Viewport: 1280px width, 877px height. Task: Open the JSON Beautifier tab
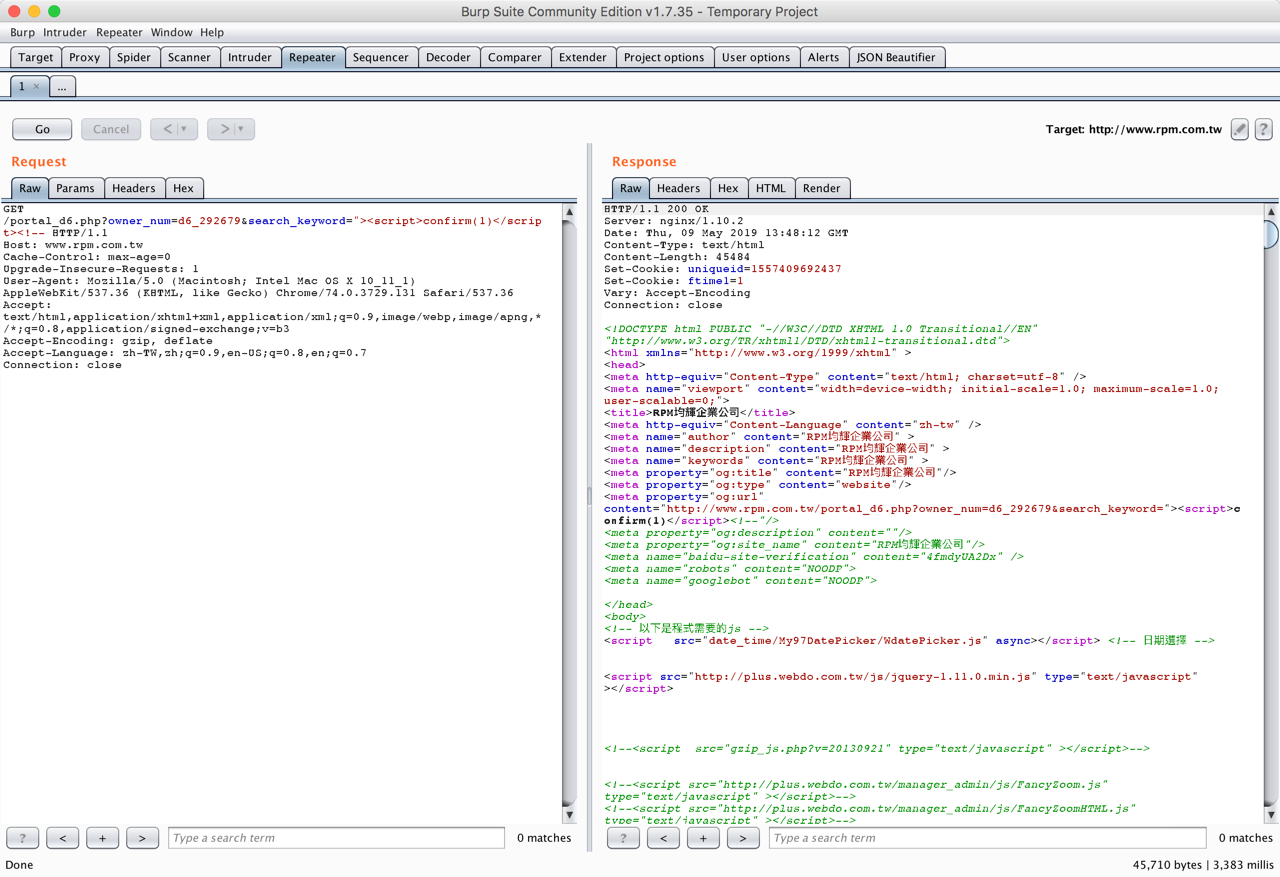[x=896, y=57]
